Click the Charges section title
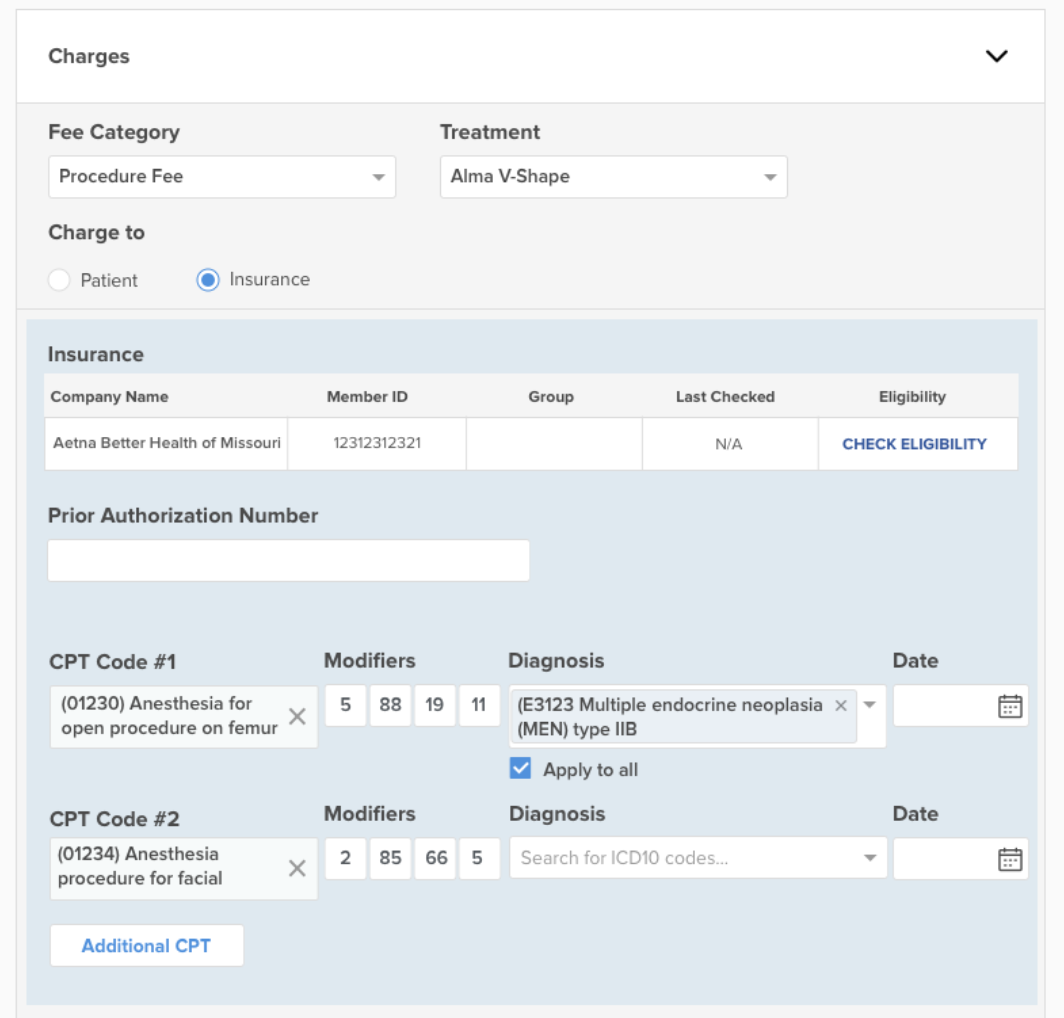 [89, 56]
